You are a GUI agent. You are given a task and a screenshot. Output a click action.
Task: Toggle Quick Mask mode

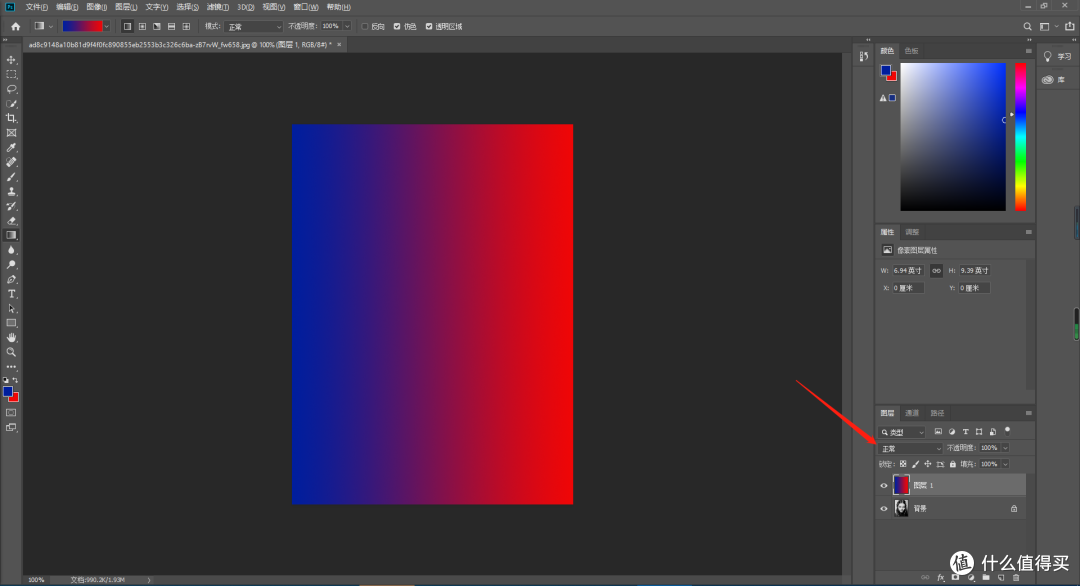11,412
